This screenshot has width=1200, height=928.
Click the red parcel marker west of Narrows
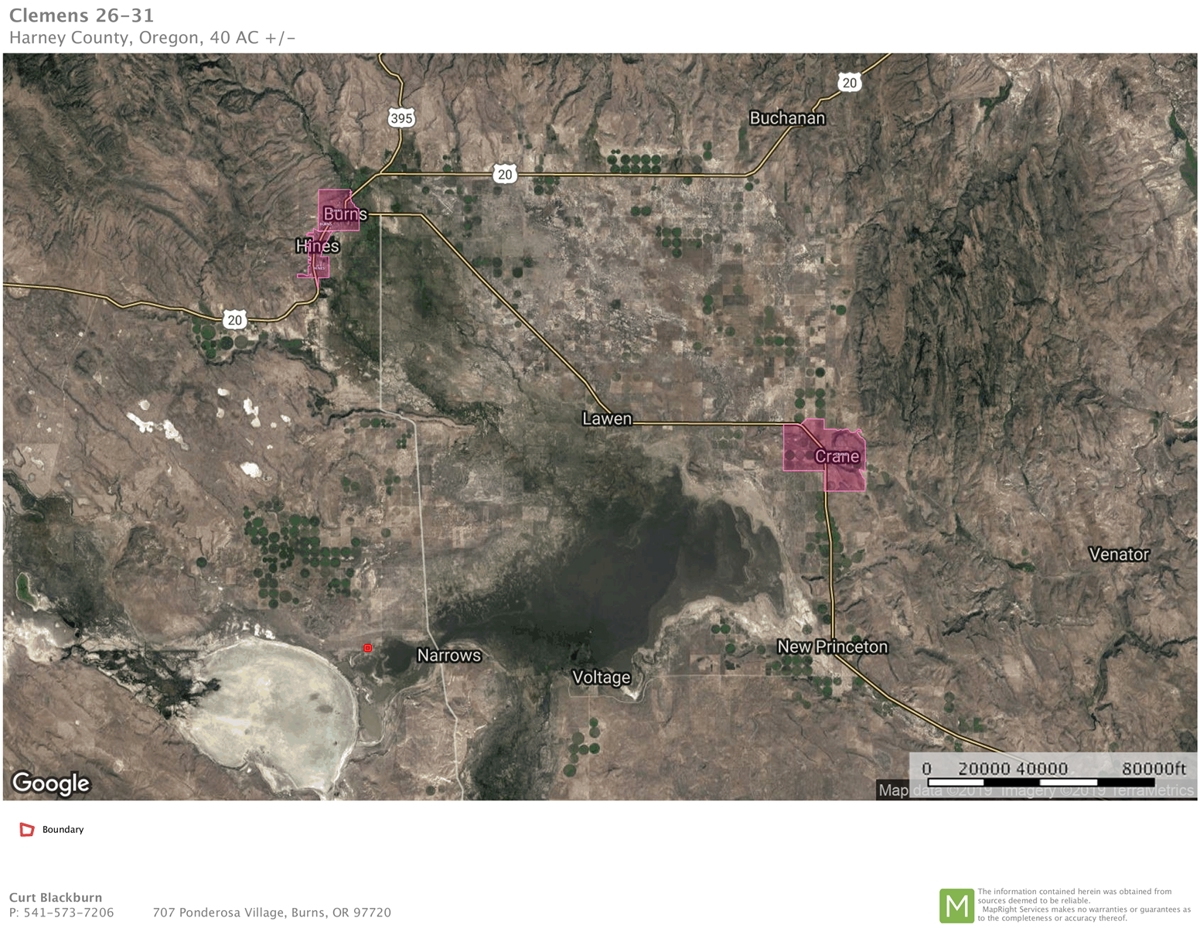point(368,648)
